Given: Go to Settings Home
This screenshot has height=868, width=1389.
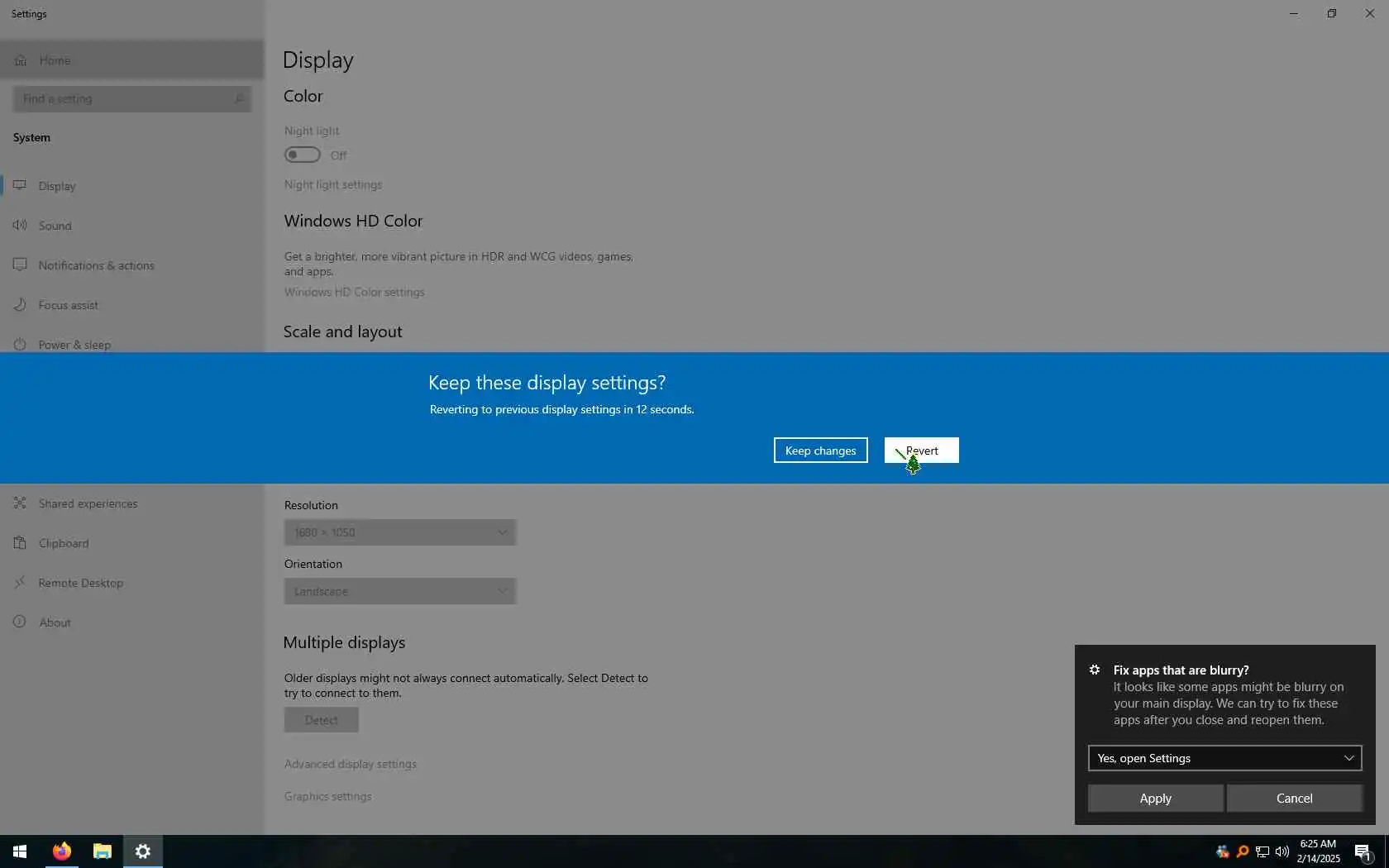Looking at the screenshot, I should [x=132, y=60].
